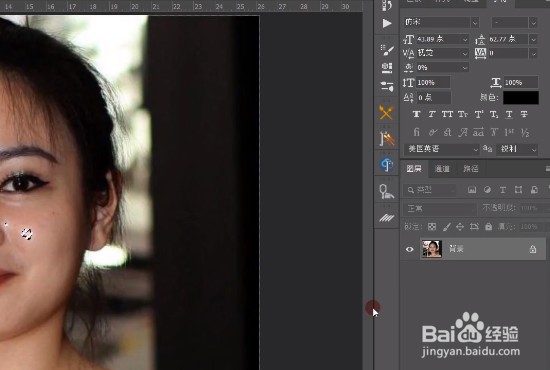Filter layers by shape layers icon

(518, 190)
